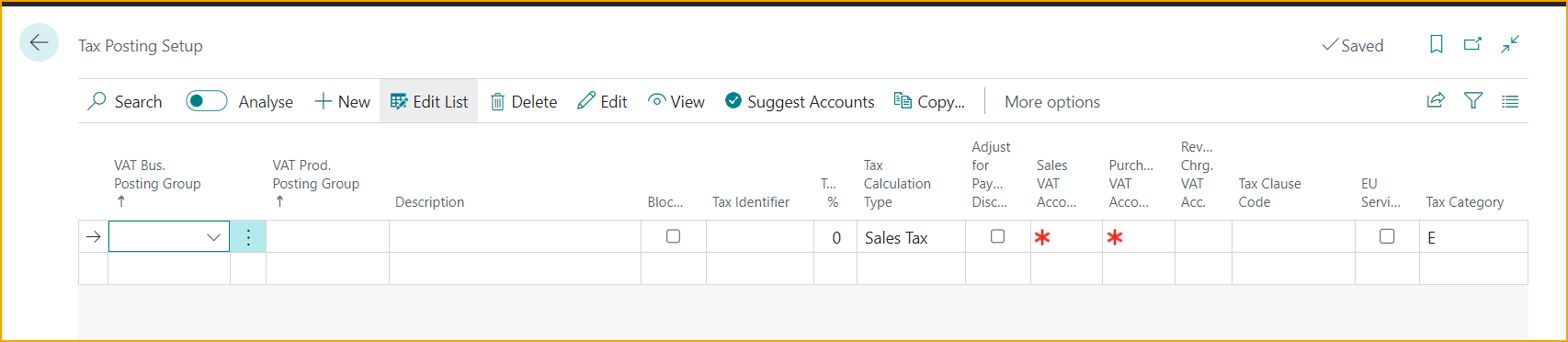This screenshot has width=1568, height=342.
Task: Click Delete with trash icon
Action: [524, 101]
